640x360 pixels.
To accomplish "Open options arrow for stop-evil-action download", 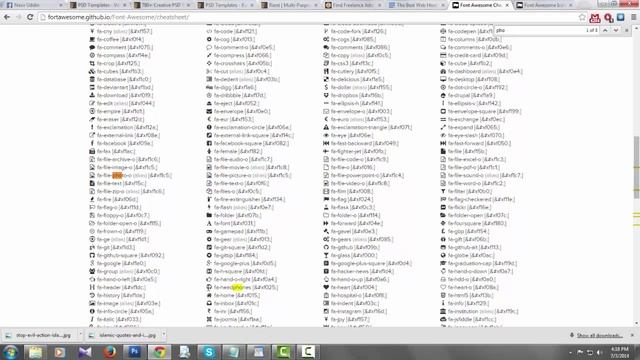I will (80, 335).
